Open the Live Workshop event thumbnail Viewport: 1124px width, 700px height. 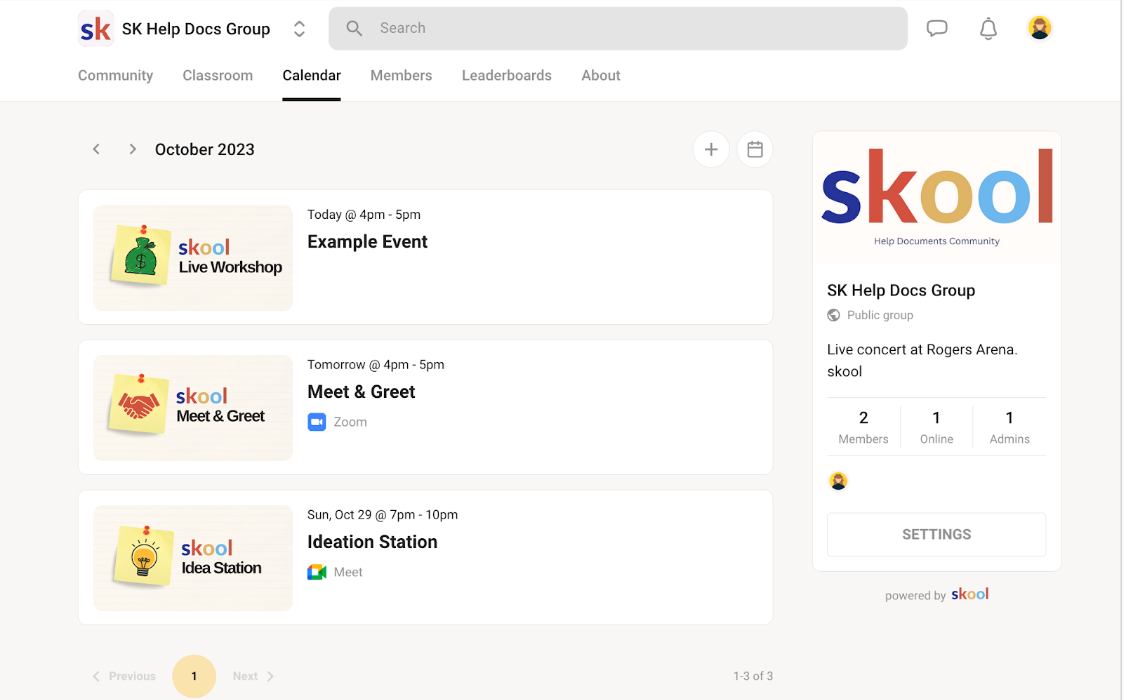tap(193, 258)
